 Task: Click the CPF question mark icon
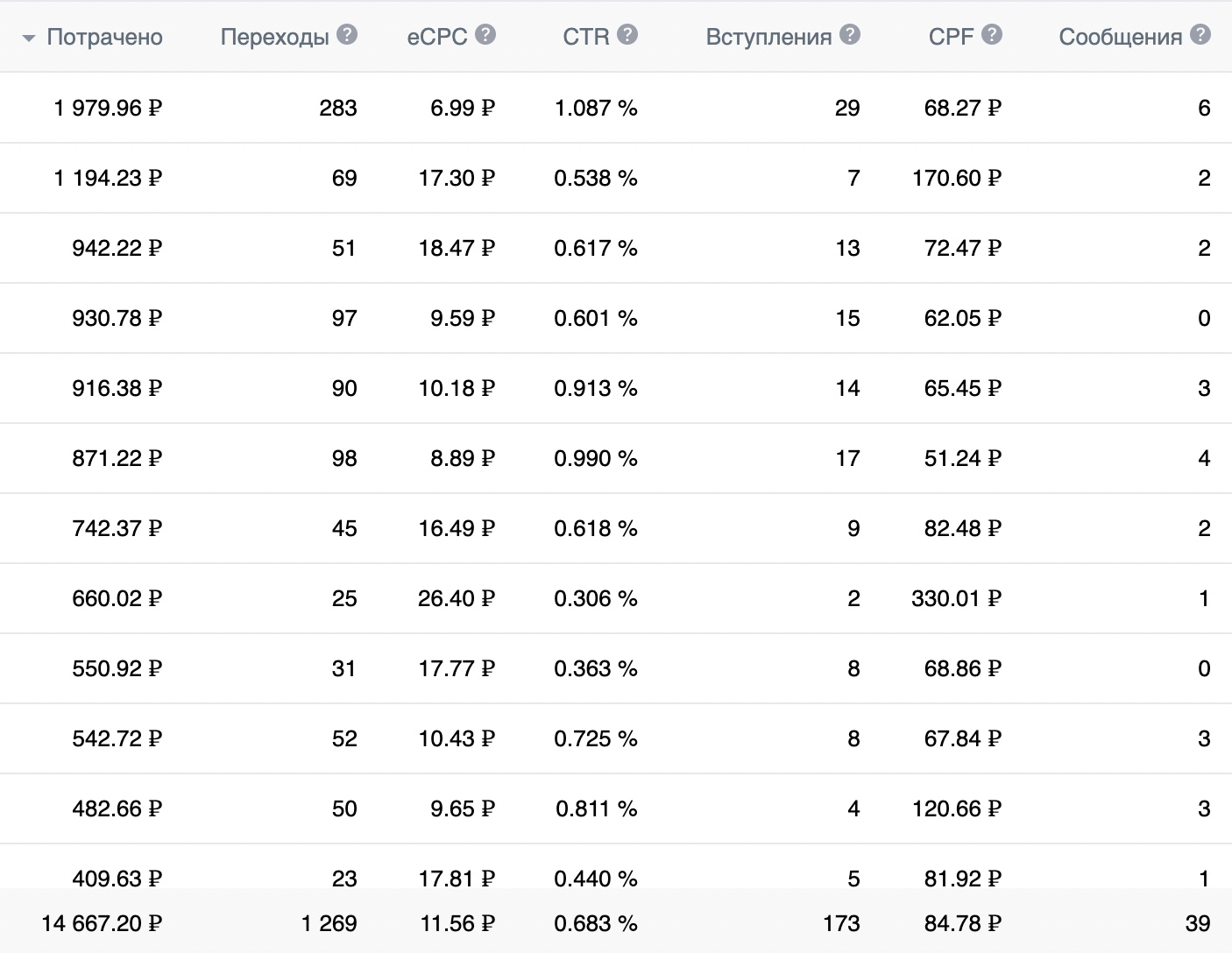point(992,35)
